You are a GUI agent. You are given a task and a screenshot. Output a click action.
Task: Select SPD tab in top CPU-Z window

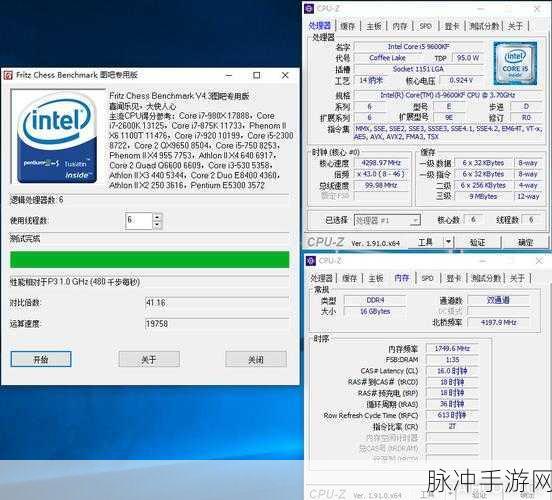pos(426,26)
